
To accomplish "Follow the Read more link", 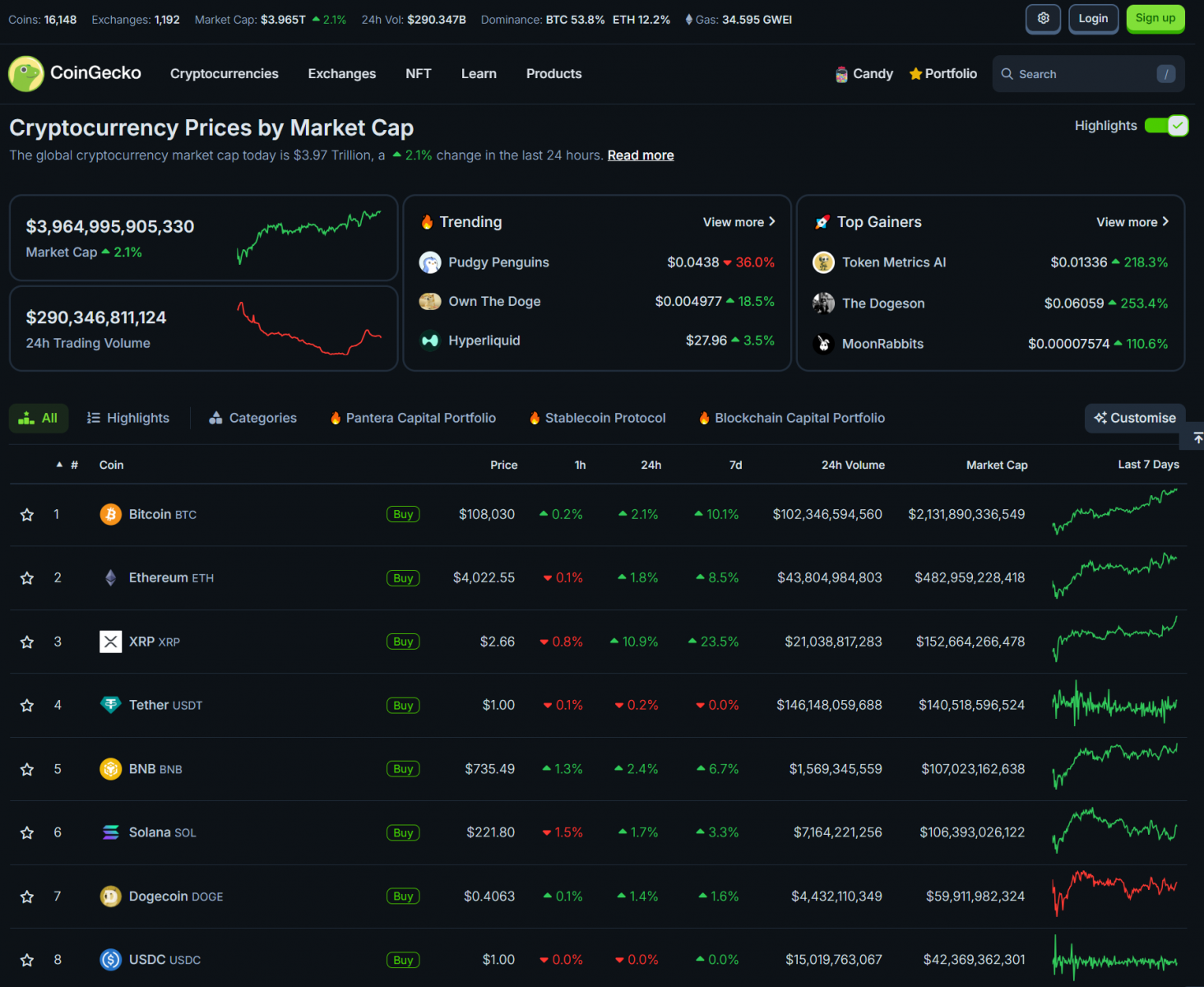I will [x=640, y=155].
